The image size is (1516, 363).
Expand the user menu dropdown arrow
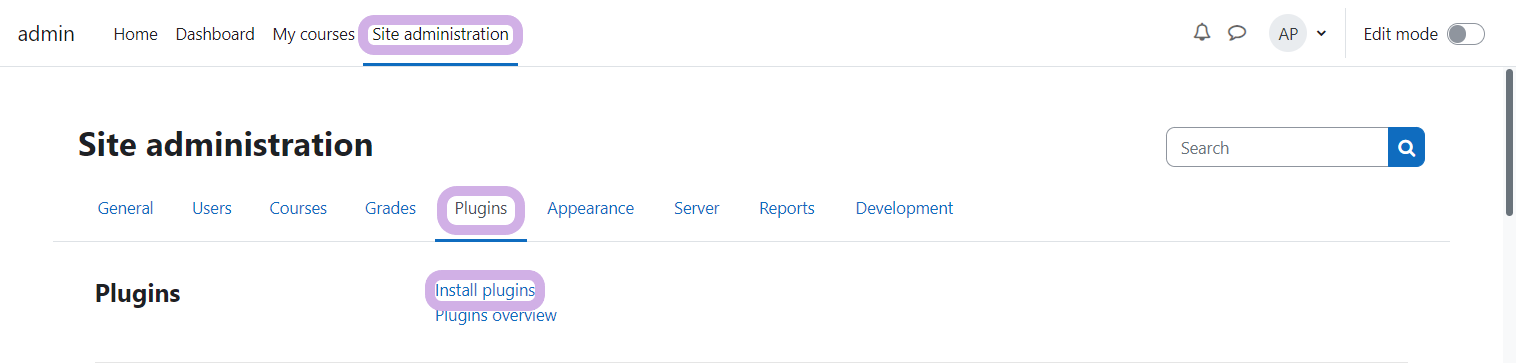(1321, 34)
